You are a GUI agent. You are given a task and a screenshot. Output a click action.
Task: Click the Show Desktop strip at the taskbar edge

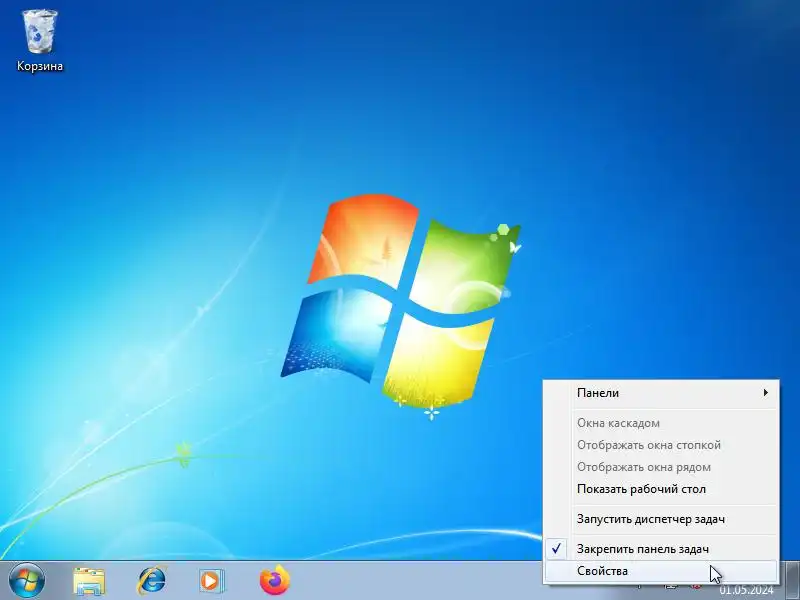(794, 581)
